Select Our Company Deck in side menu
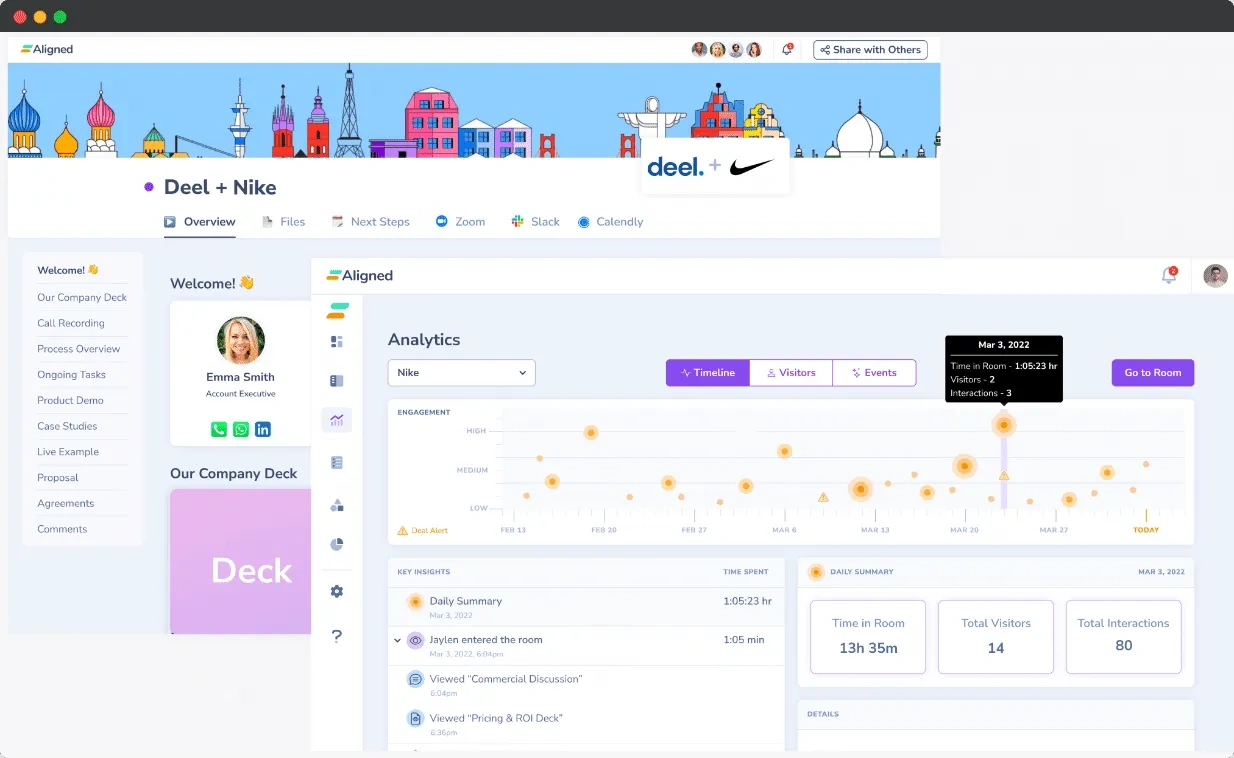The height and width of the screenshot is (758, 1234). 83,297
